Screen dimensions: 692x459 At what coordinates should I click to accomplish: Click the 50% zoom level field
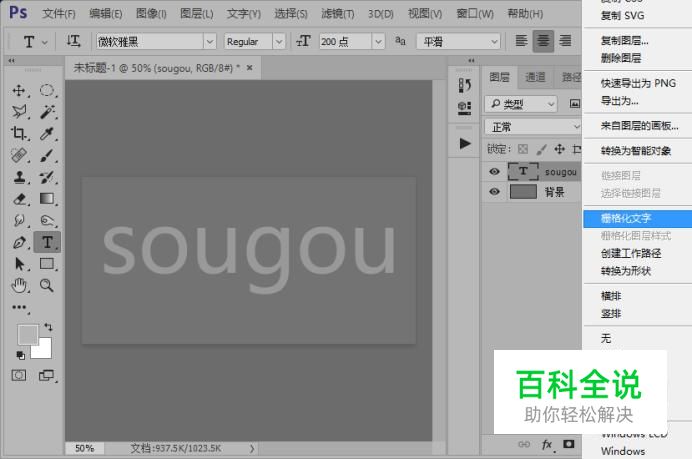pos(84,448)
